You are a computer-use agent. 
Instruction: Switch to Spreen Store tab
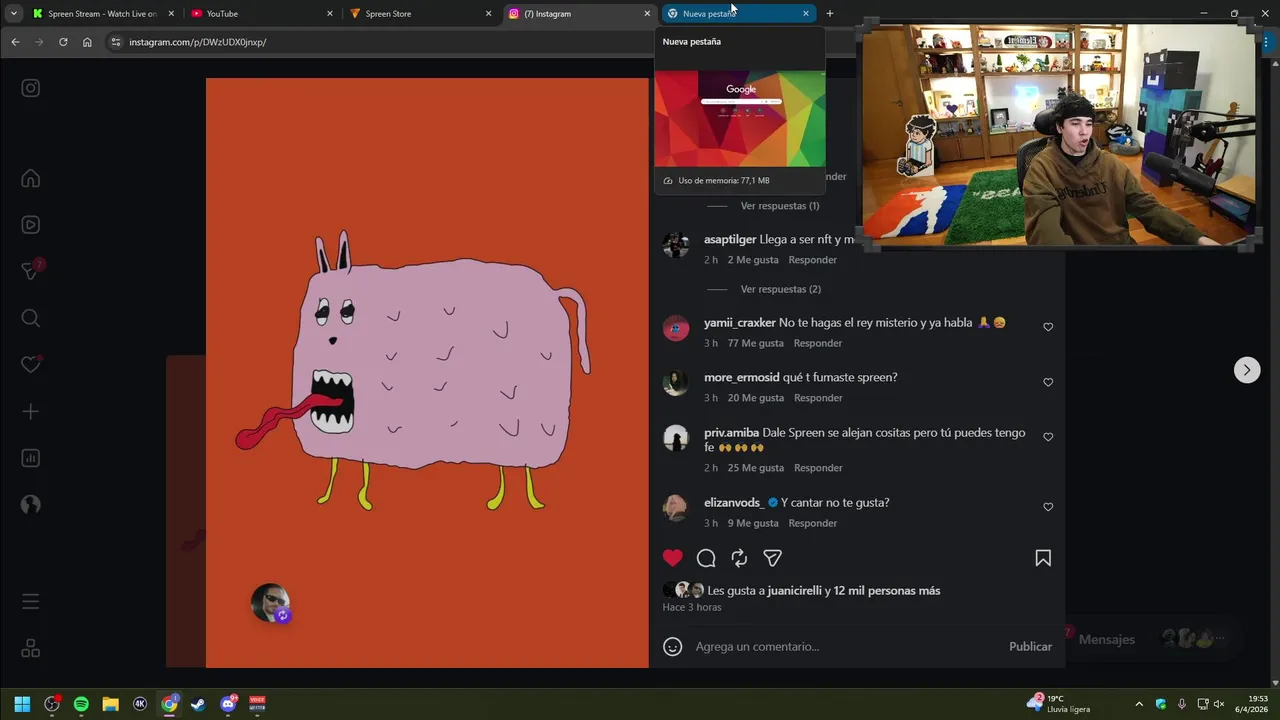tap(421, 14)
